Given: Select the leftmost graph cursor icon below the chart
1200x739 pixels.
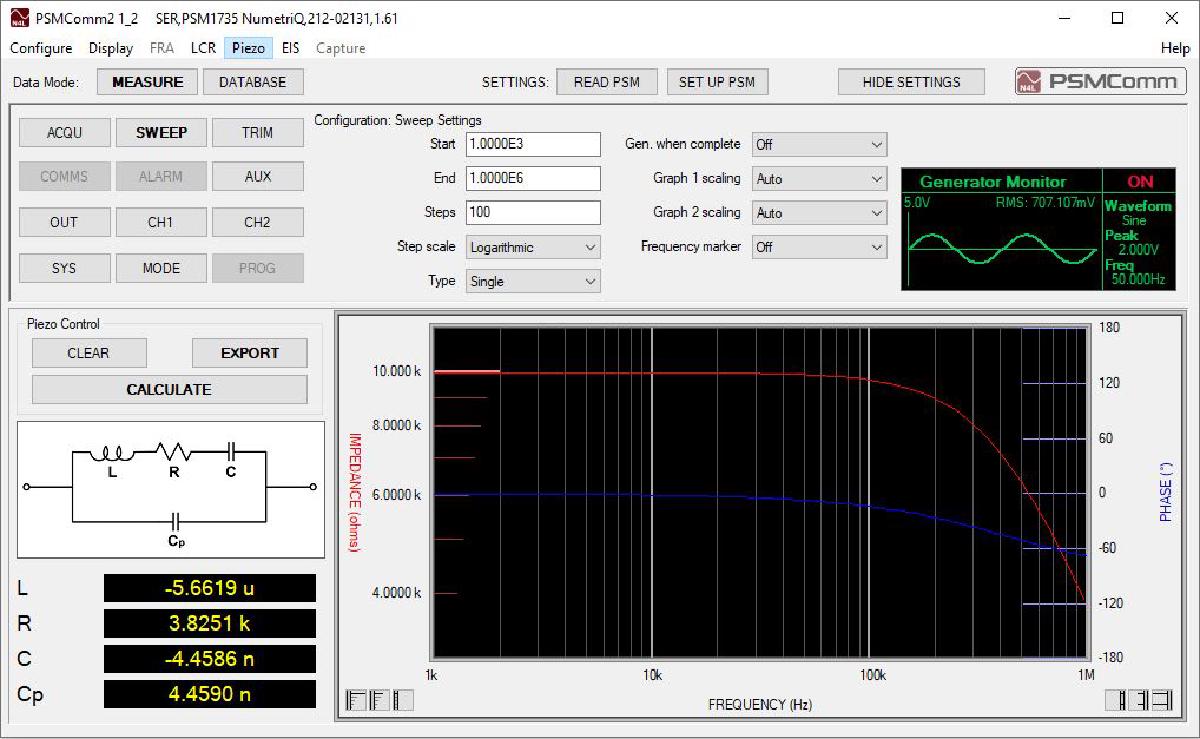Looking at the screenshot, I should coord(355,700).
